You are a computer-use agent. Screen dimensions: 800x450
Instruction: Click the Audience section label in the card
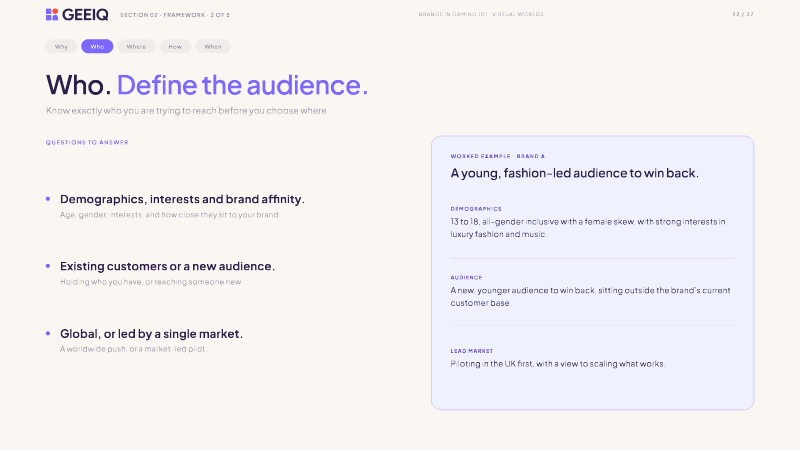[x=466, y=278]
